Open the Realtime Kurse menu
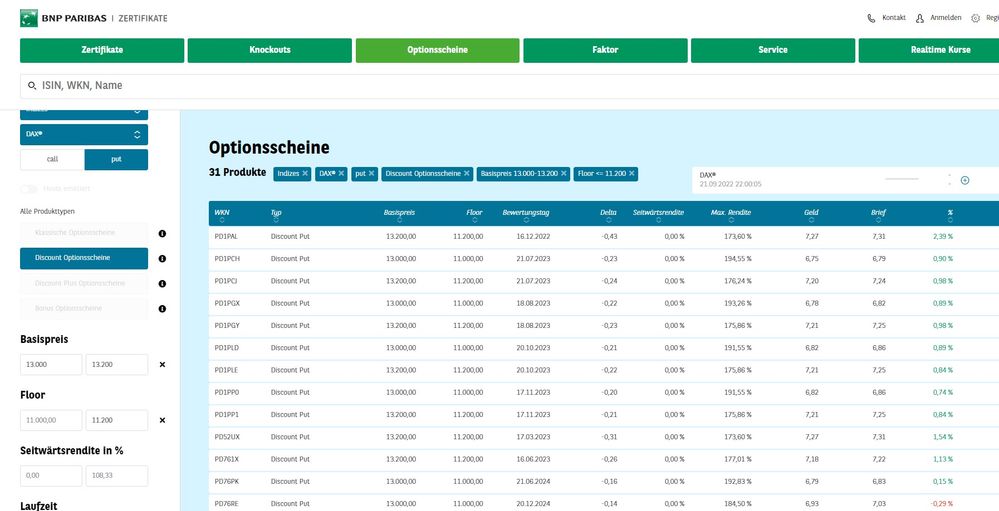This screenshot has height=511, width=999. pyautogui.click(x=929, y=50)
